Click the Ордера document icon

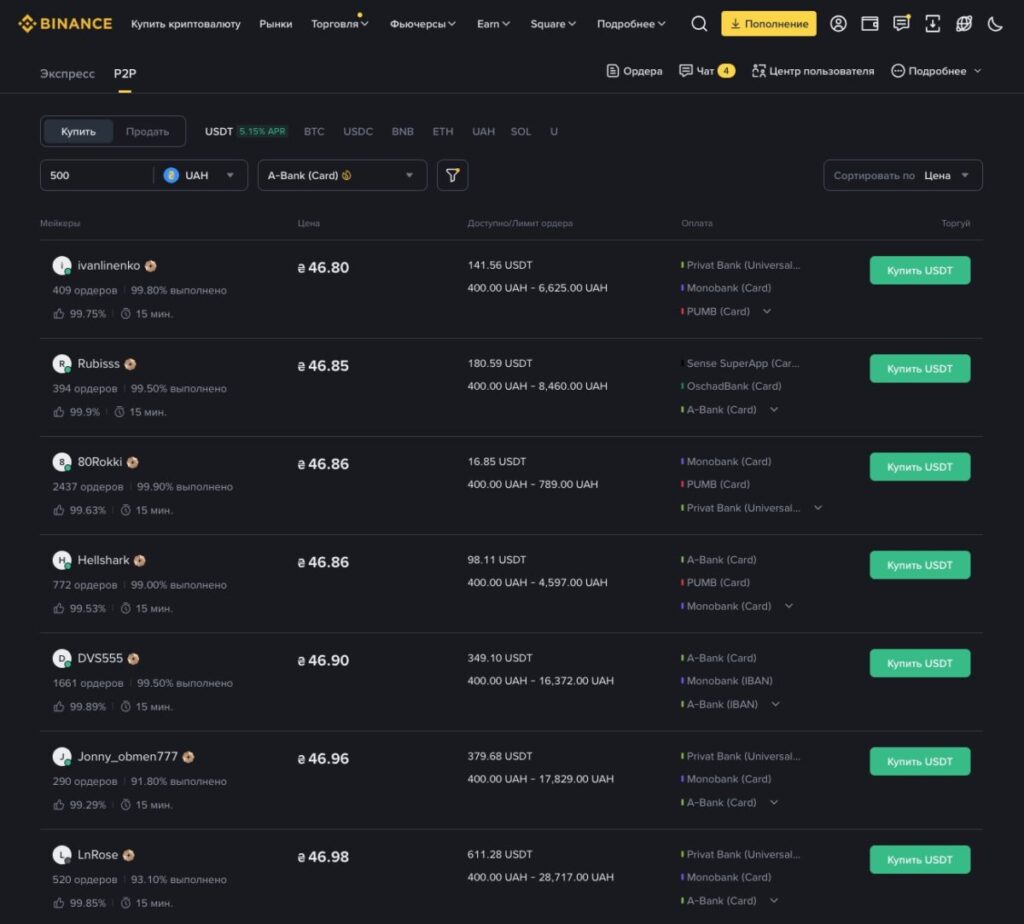612,71
